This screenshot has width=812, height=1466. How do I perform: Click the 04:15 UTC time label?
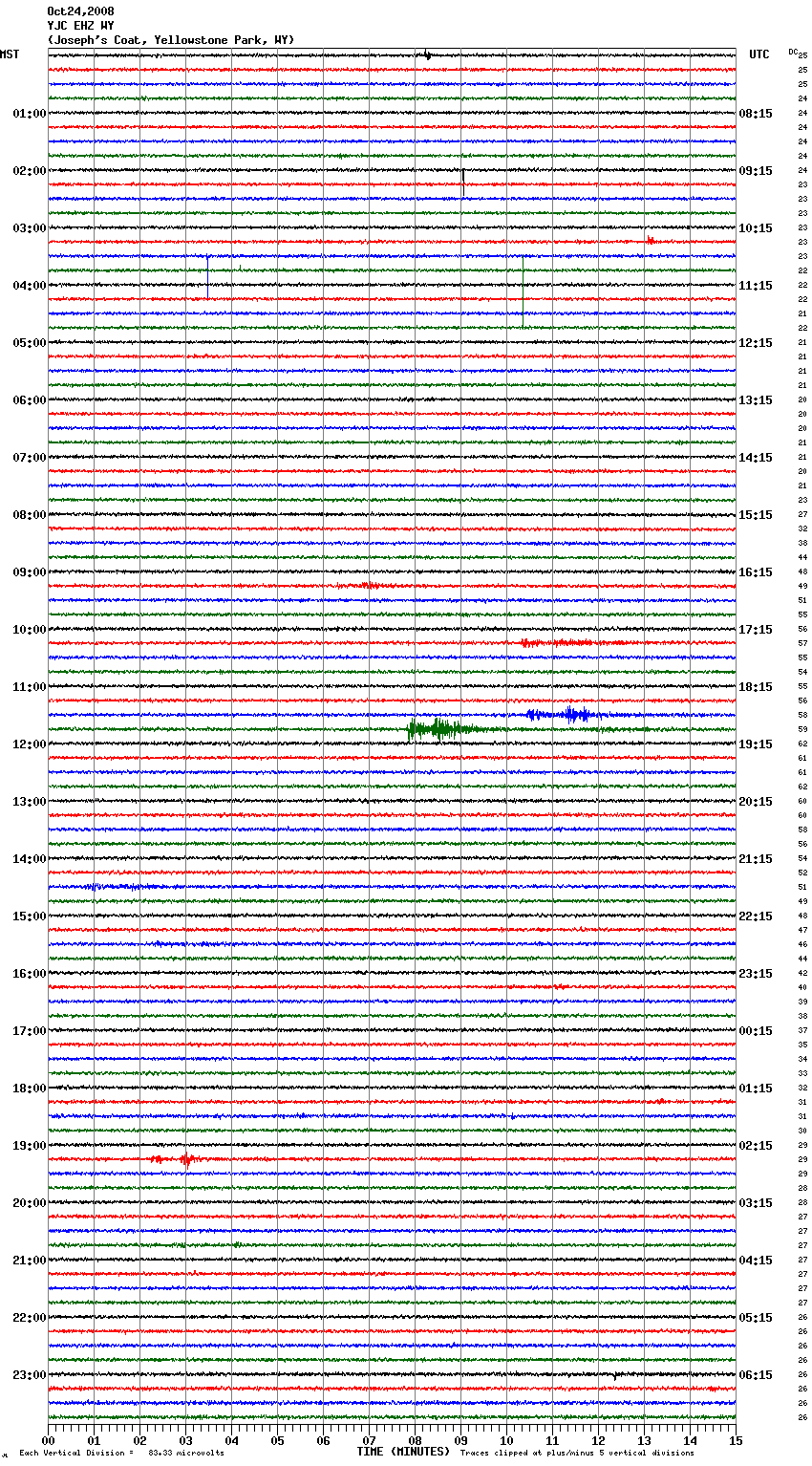coord(756,1261)
